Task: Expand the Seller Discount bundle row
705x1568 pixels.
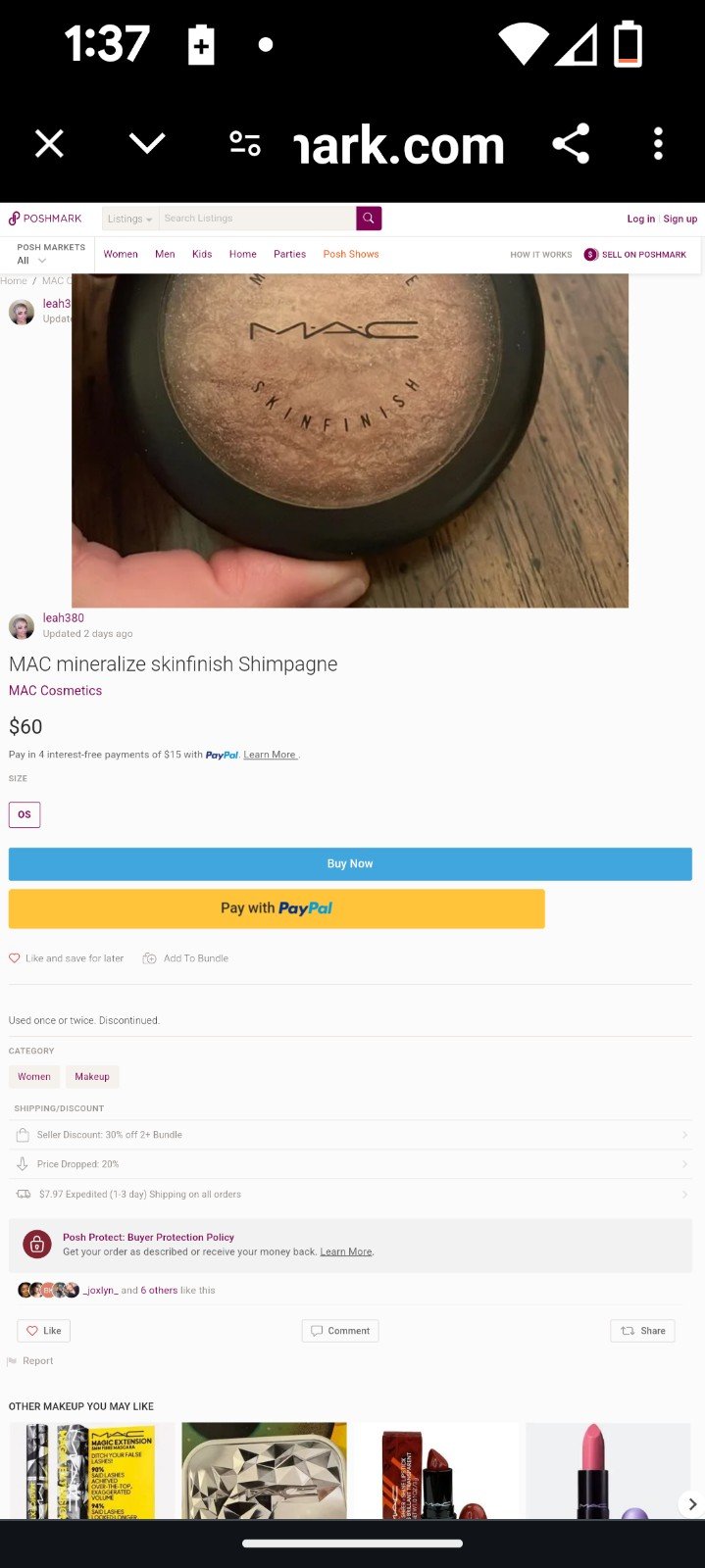Action: click(350, 1135)
